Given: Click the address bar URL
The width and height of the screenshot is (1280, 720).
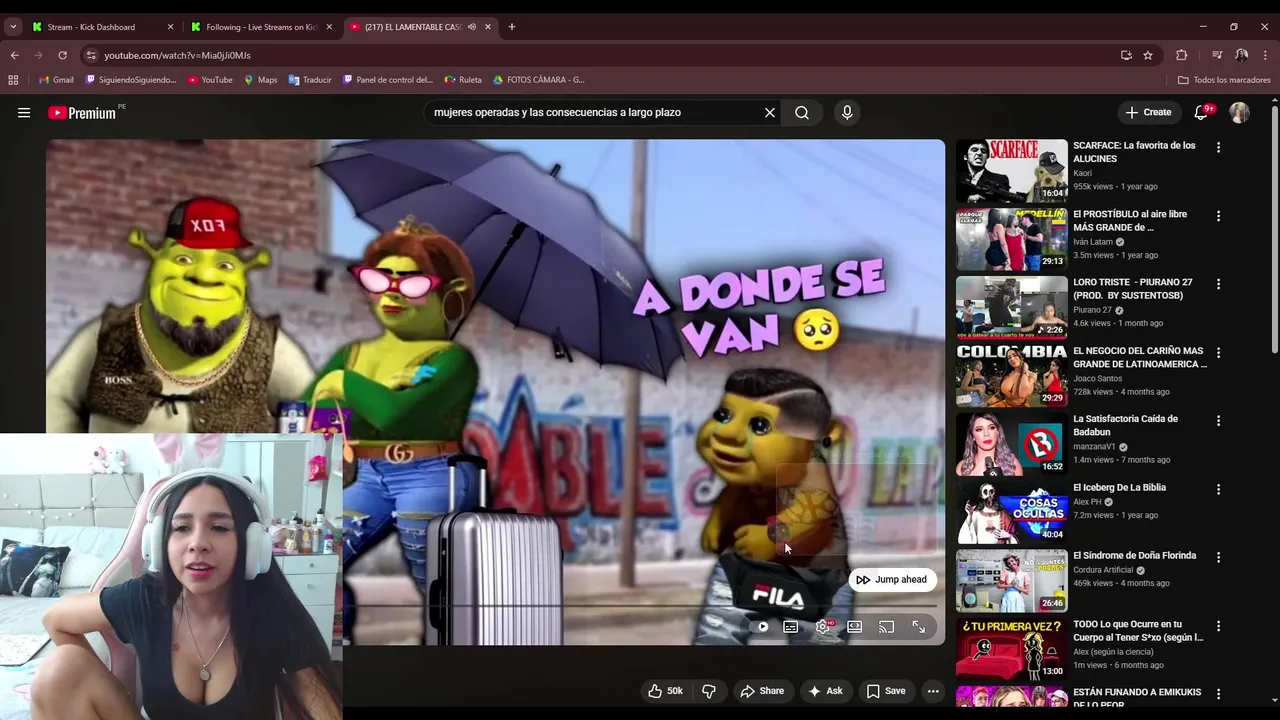Looking at the screenshot, I should click(x=177, y=55).
